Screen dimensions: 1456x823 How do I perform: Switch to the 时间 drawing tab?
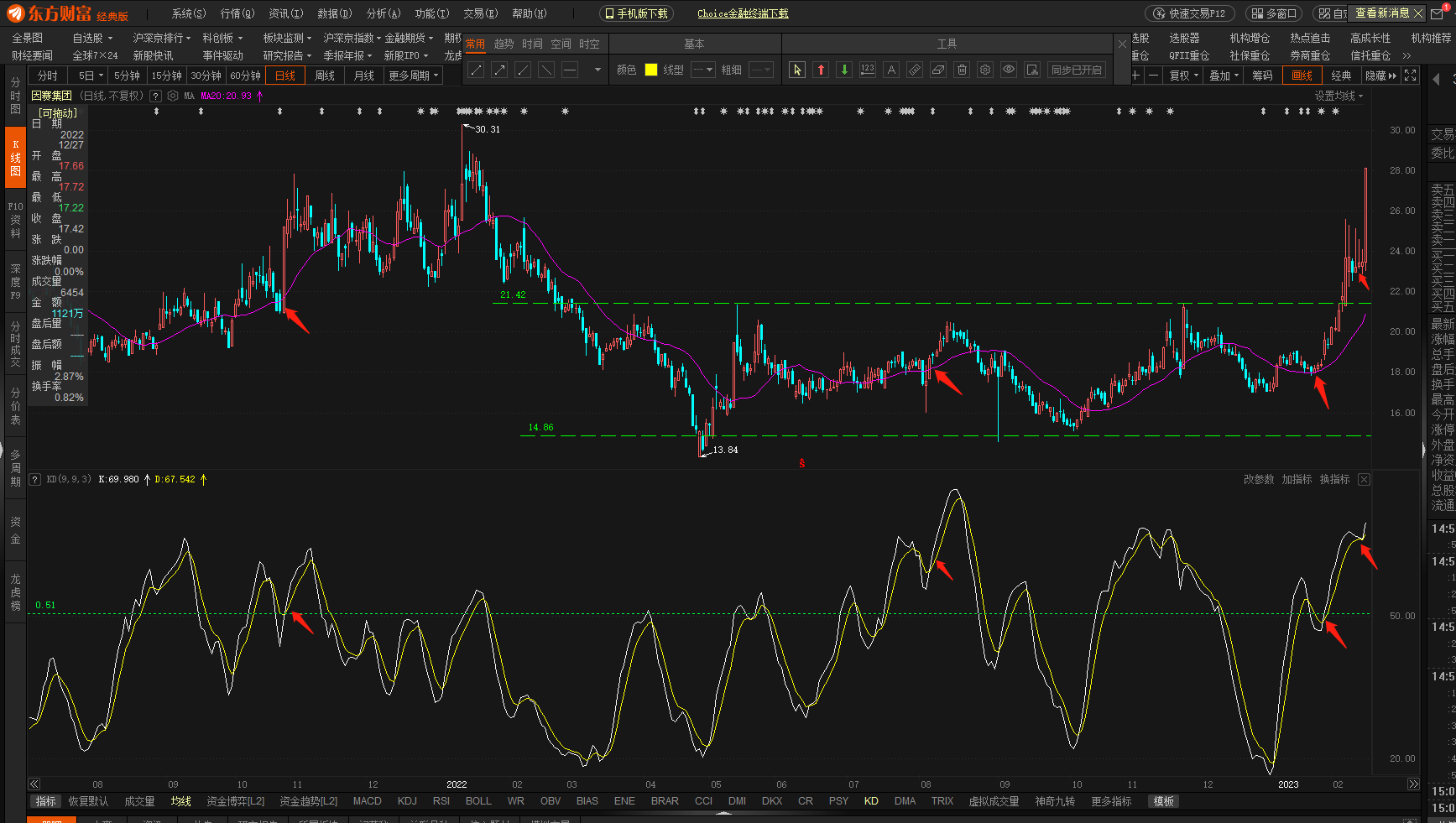point(532,44)
